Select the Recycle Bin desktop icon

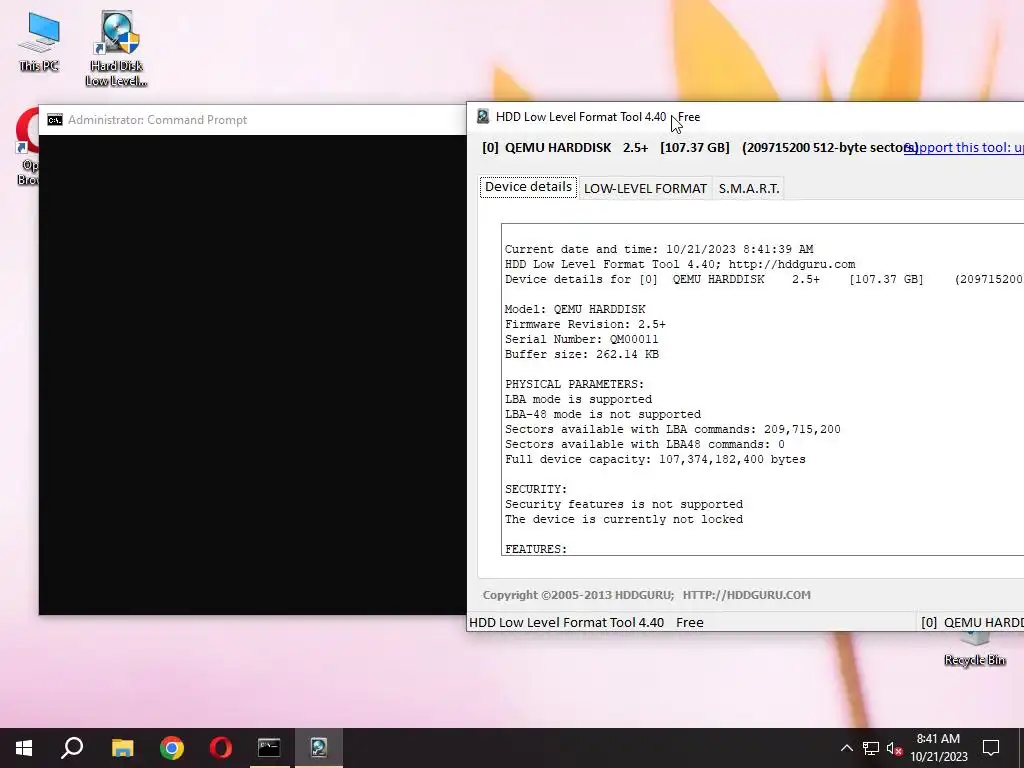tap(974, 650)
